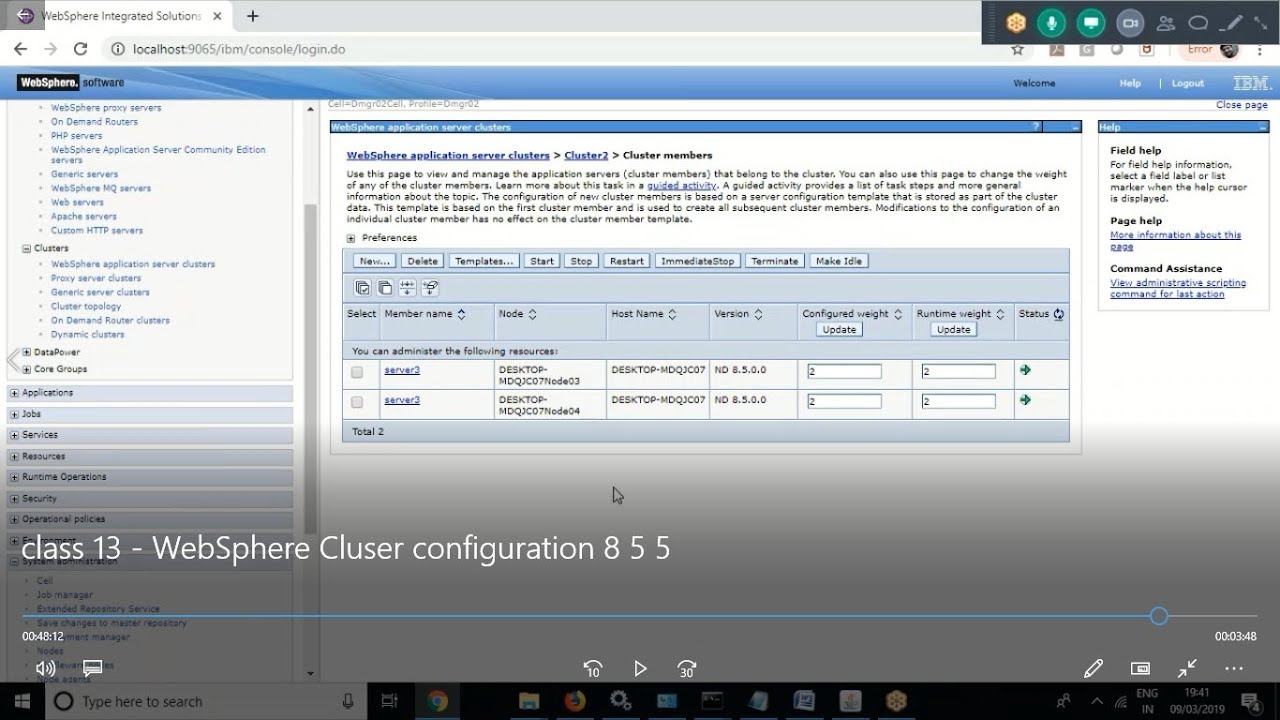Open Cluster topology in navigation tree

coord(86,306)
